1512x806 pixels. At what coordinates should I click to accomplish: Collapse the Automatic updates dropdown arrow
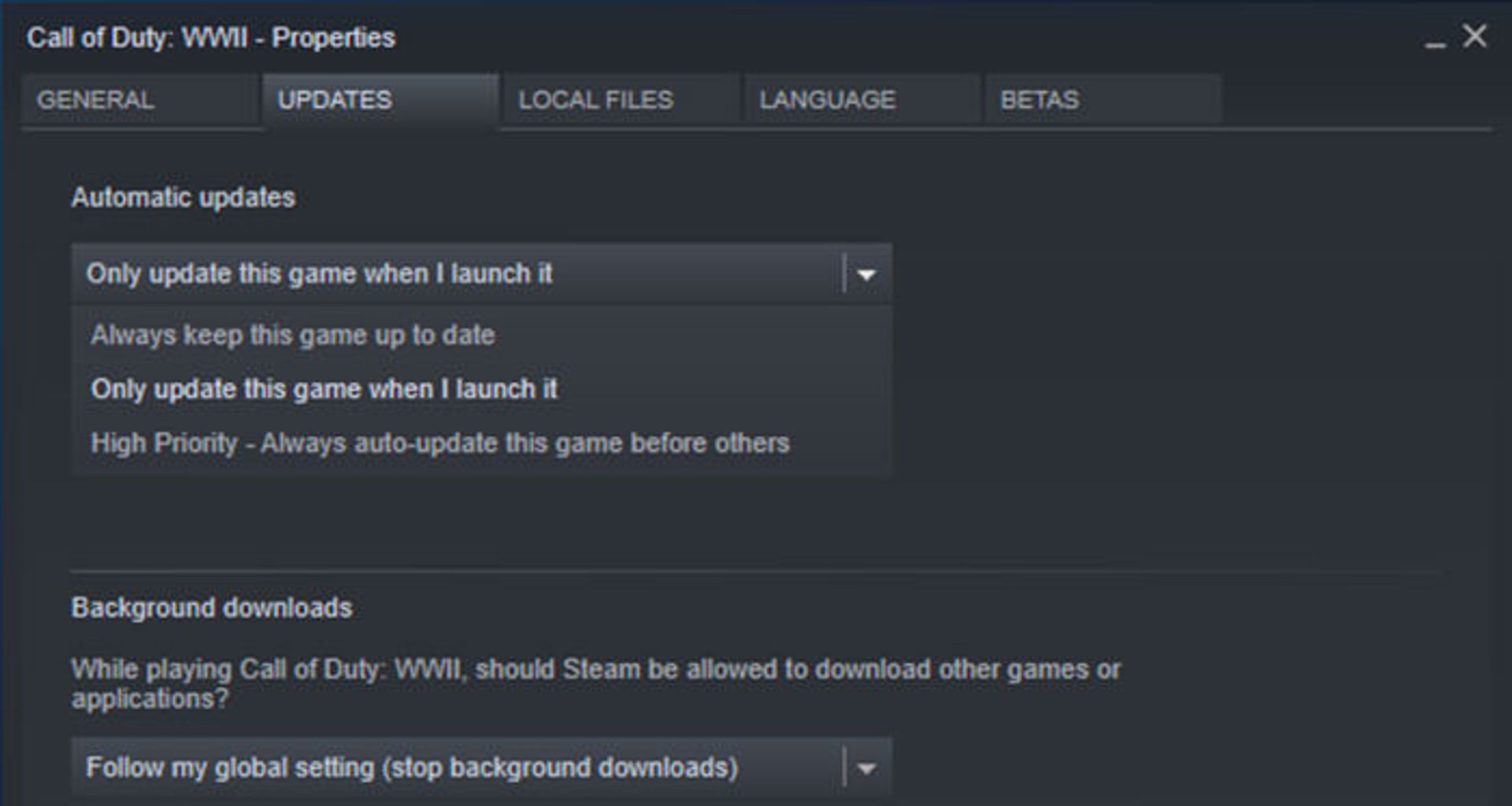tap(866, 274)
